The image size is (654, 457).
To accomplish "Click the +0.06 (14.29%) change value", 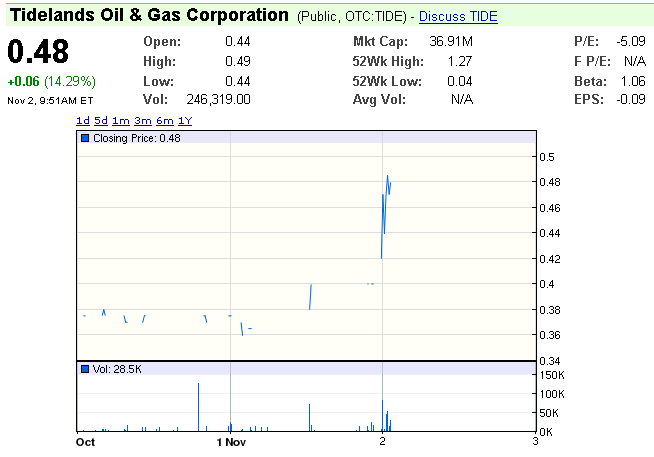I will 52,81.
